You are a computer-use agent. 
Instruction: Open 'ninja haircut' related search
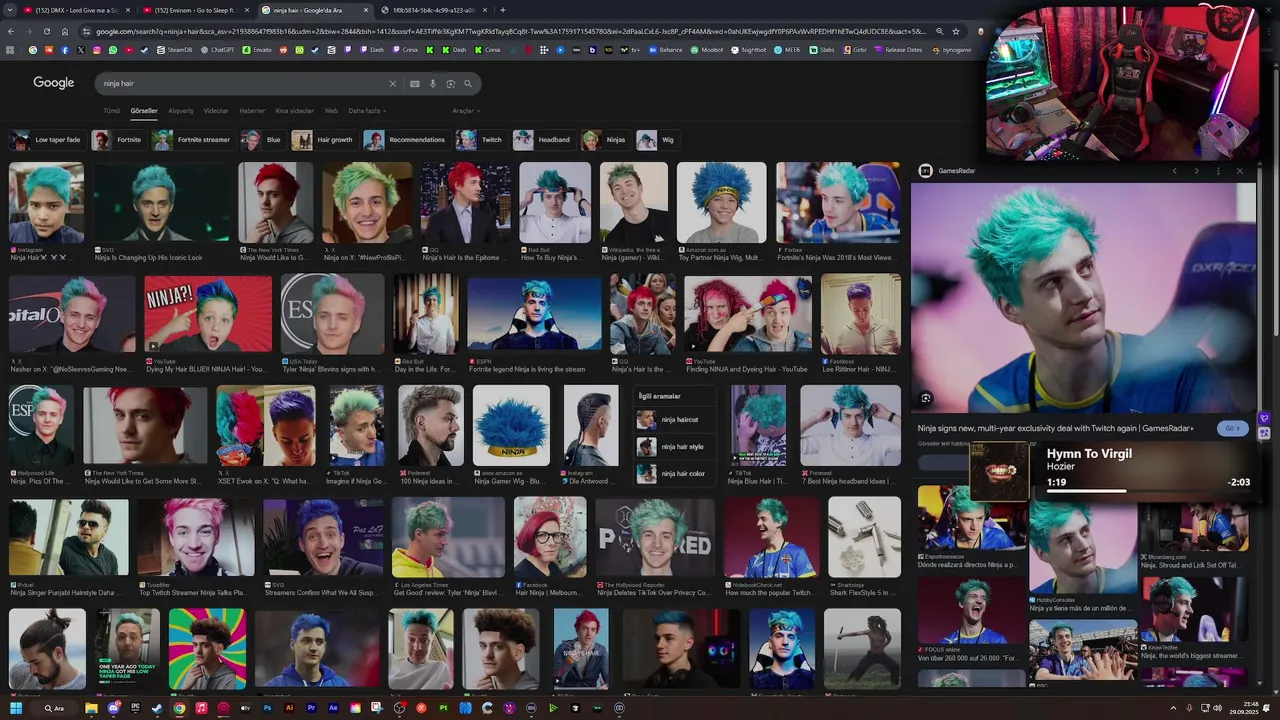coord(675,420)
